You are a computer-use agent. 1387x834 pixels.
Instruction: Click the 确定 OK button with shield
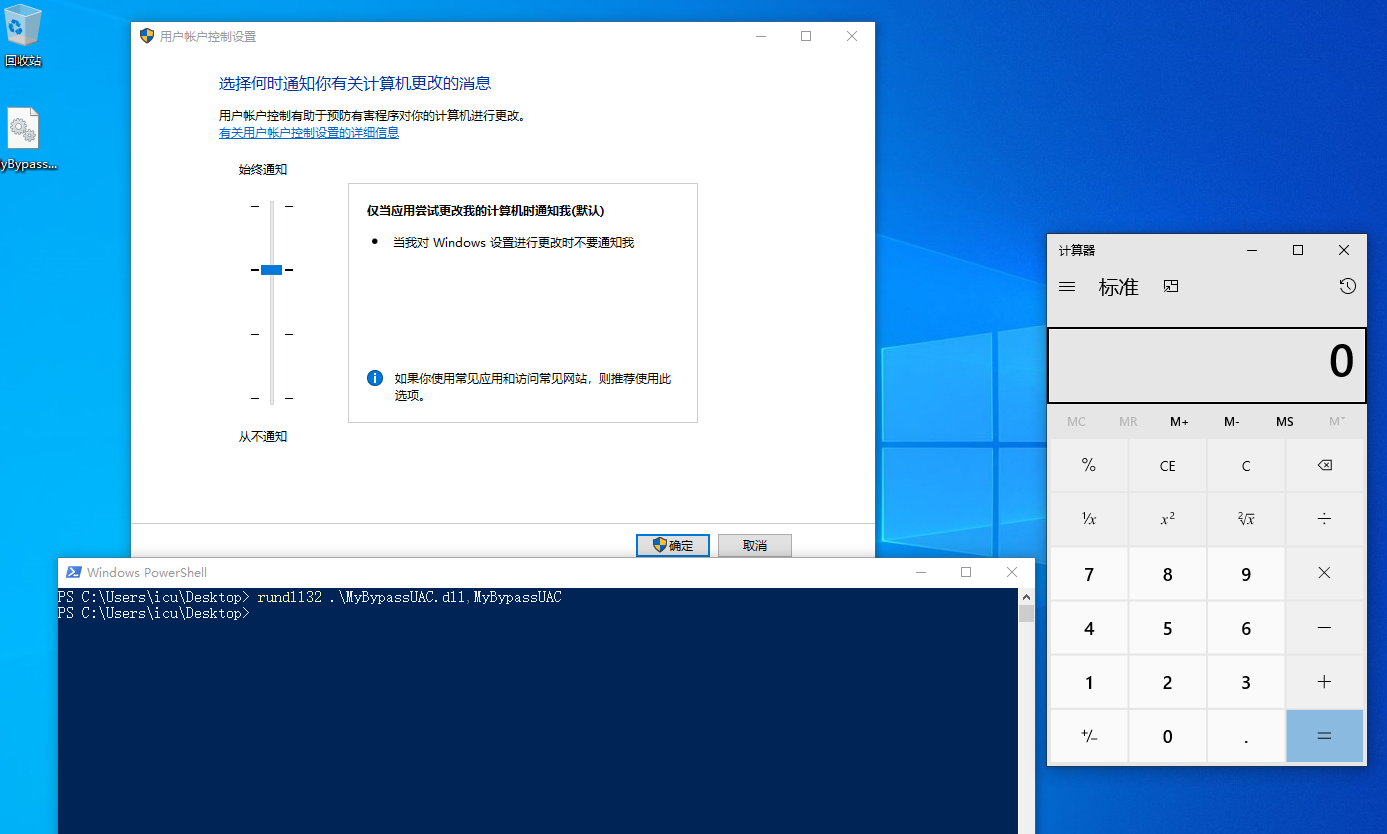[673, 545]
